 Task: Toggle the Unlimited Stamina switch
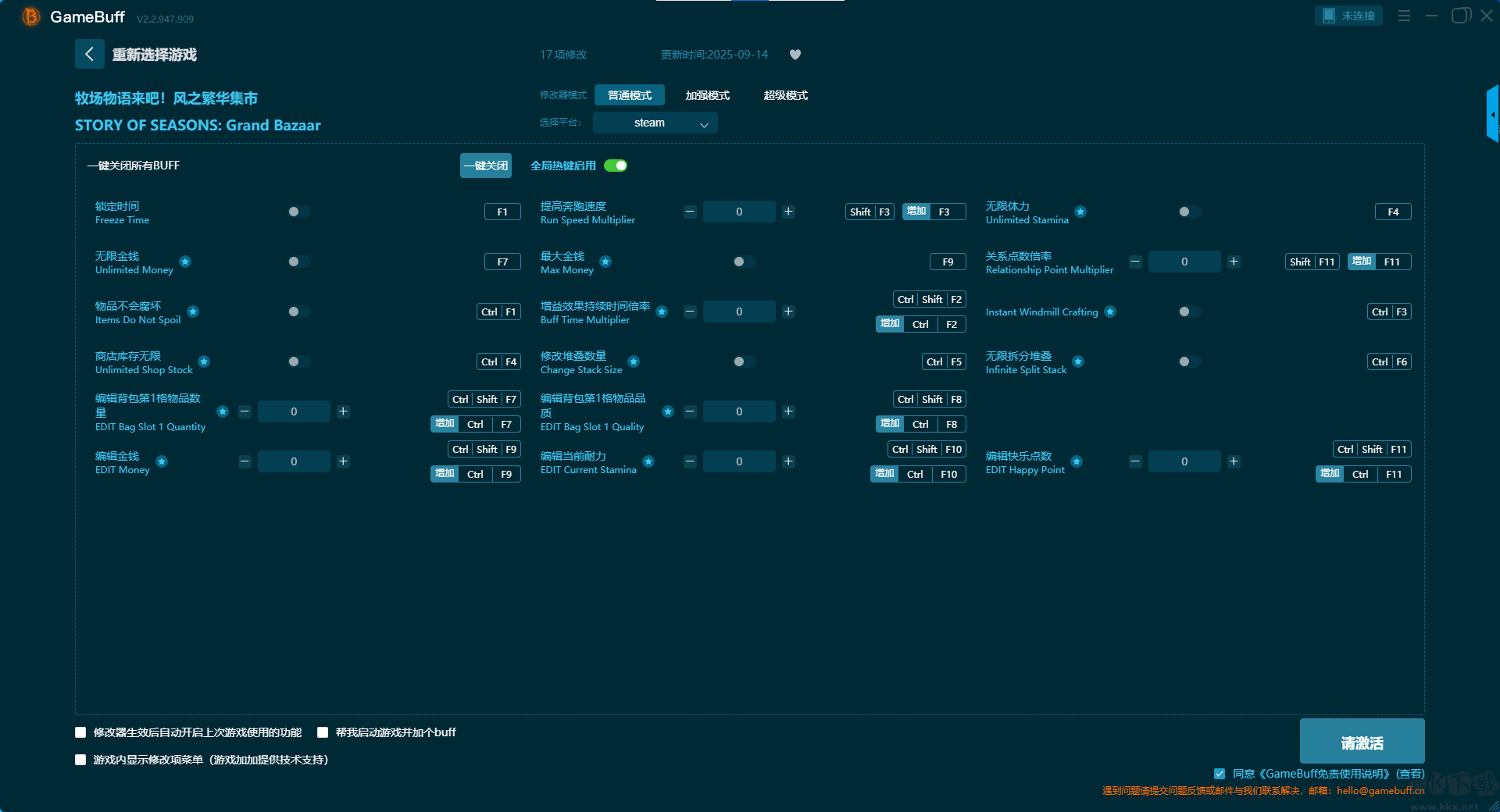coord(1189,212)
